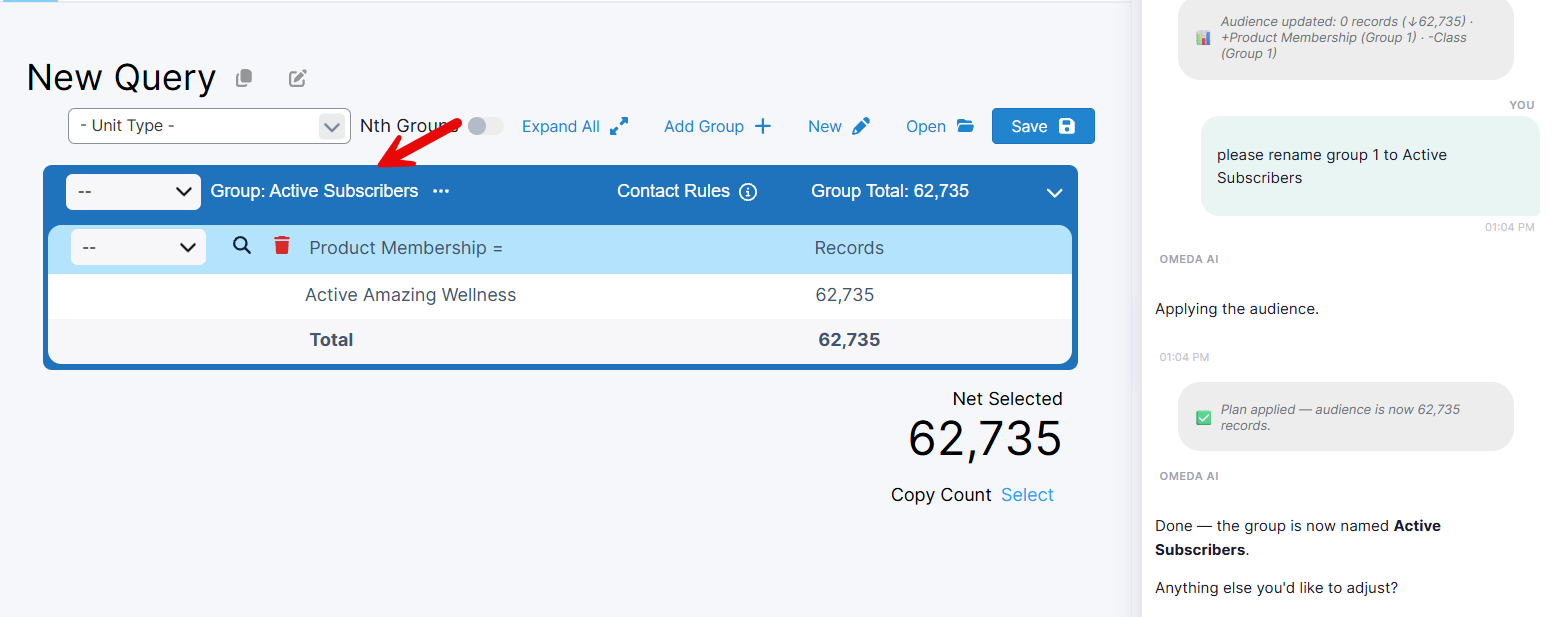Click the Group Total: 62,735 text
The width and height of the screenshot is (1552, 617).
tap(890, 191)
